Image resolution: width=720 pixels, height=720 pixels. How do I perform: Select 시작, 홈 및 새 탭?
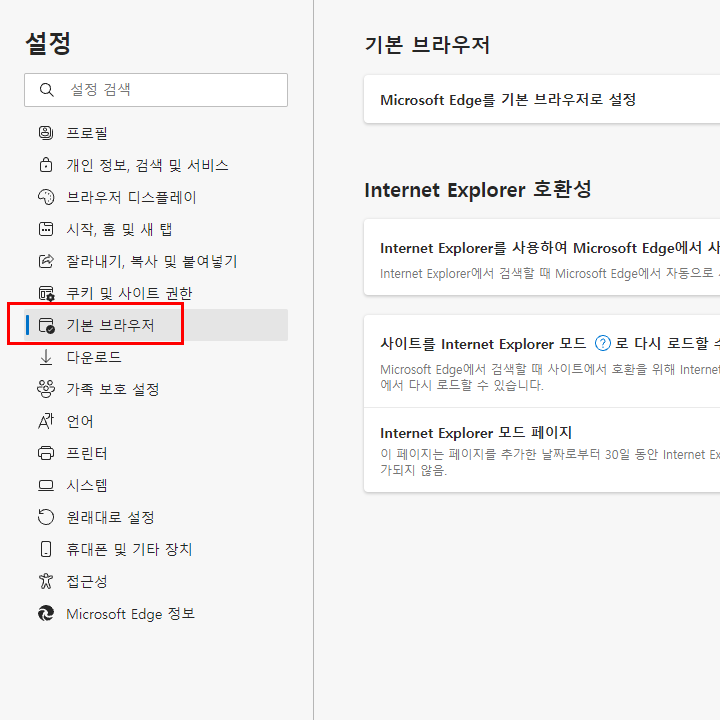(x=156, y=229)
